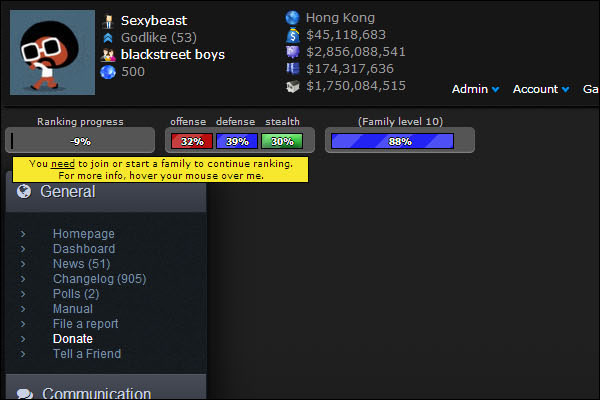
Task: Click the person icon beside Sexybeast
Action: [x=108, y=21]
